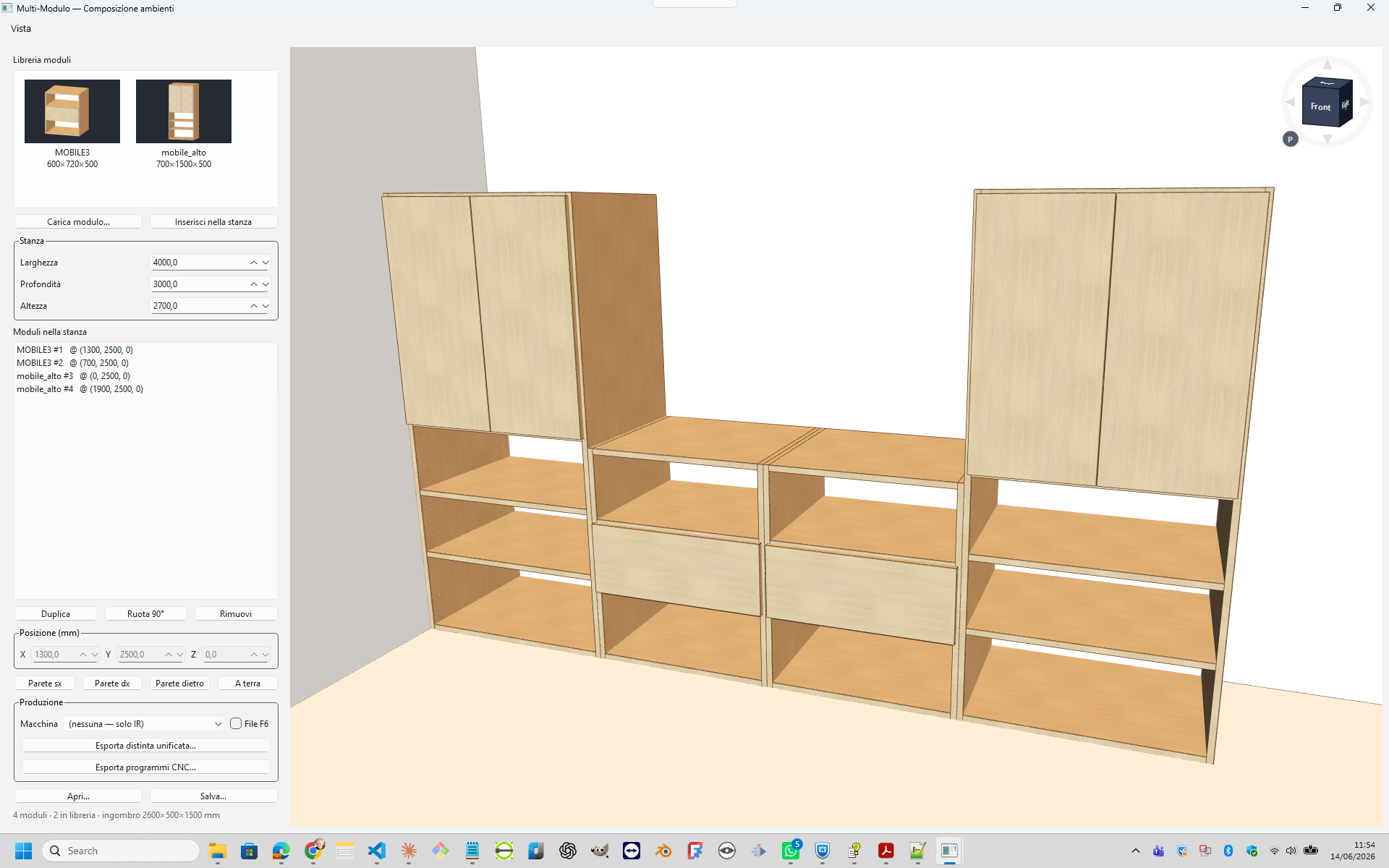Rotate view using cube's right arrow
Screen dimensions: 1389x868
[x=1364, y=102]
